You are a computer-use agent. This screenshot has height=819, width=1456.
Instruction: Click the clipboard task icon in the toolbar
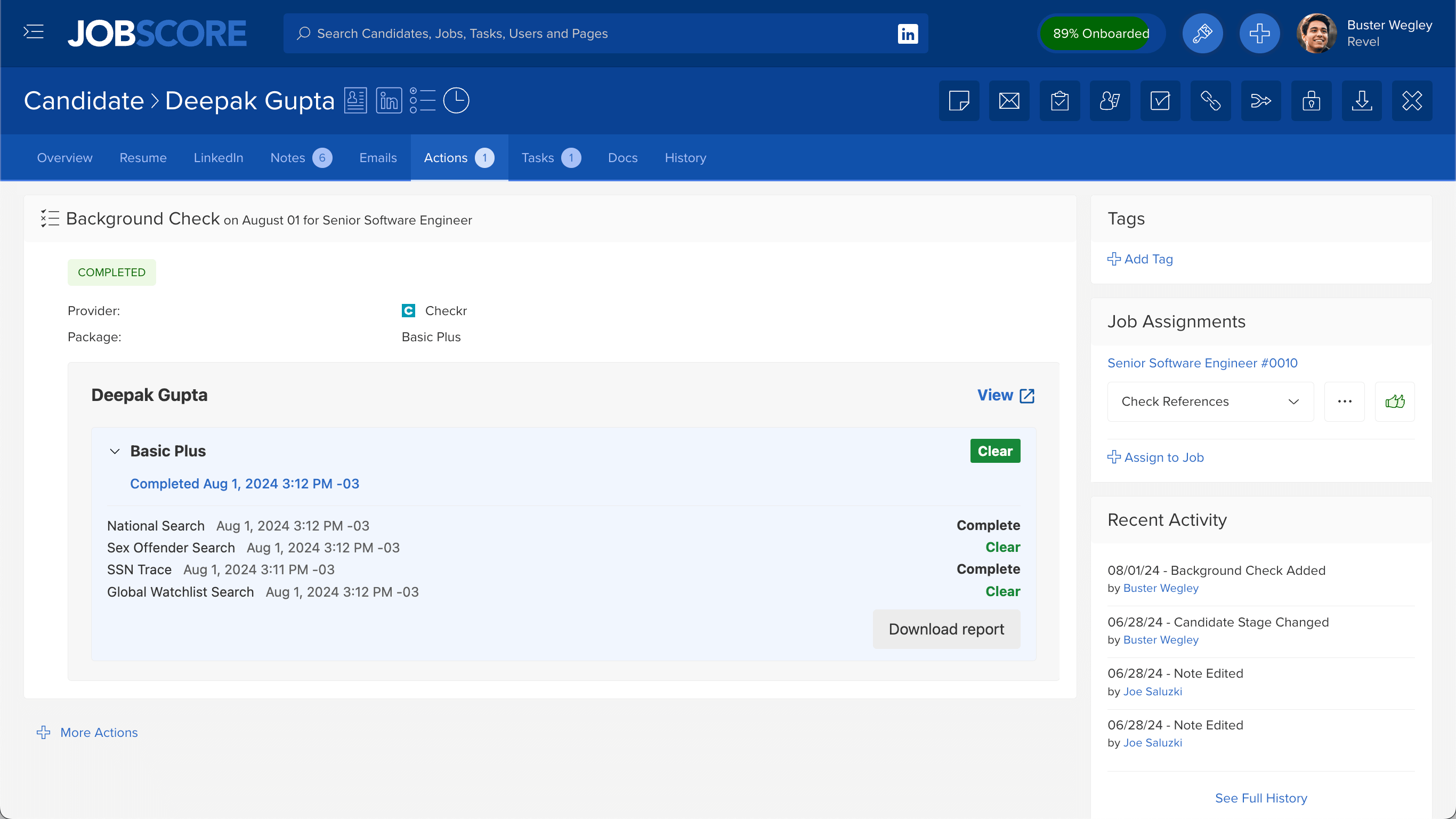click(1061, 101)
